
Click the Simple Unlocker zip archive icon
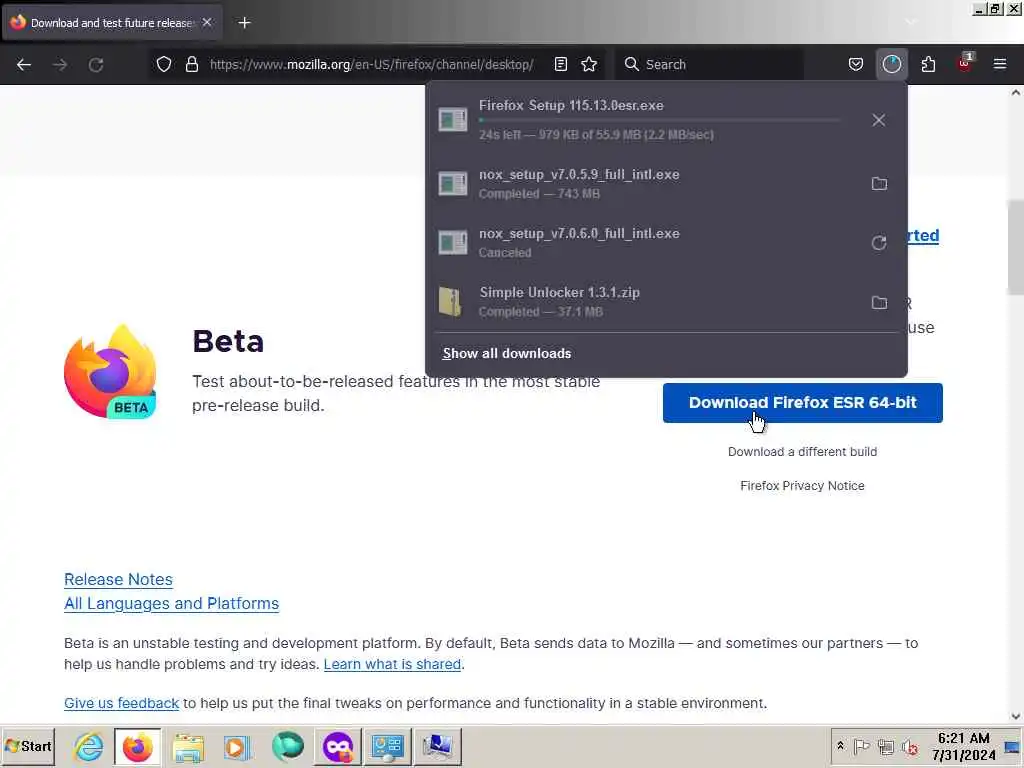click(451, 302)
